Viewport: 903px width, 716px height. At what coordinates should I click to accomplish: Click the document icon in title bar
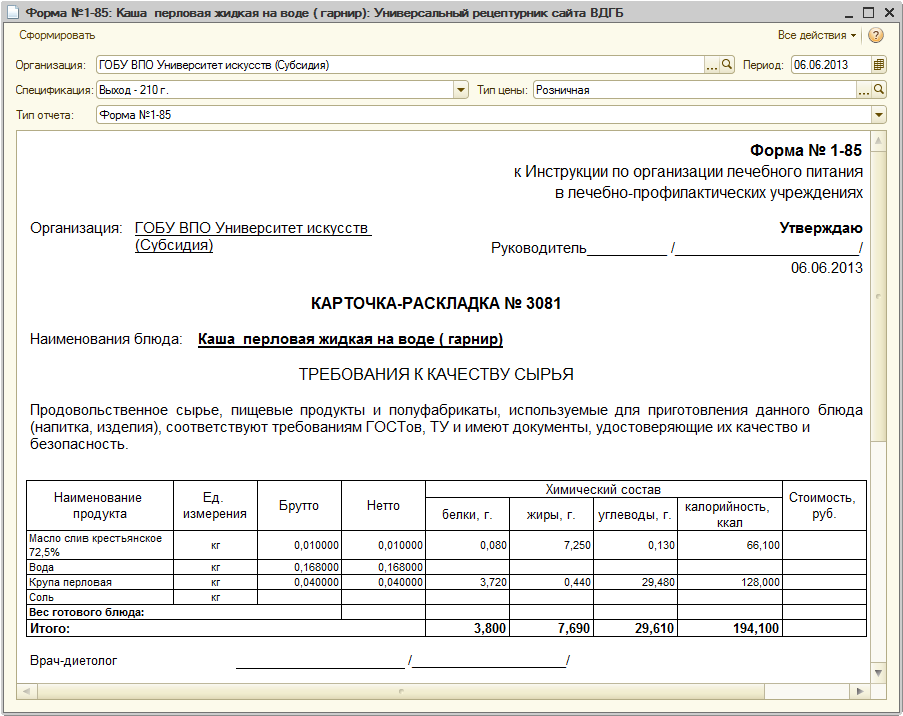tap(13, 12)
